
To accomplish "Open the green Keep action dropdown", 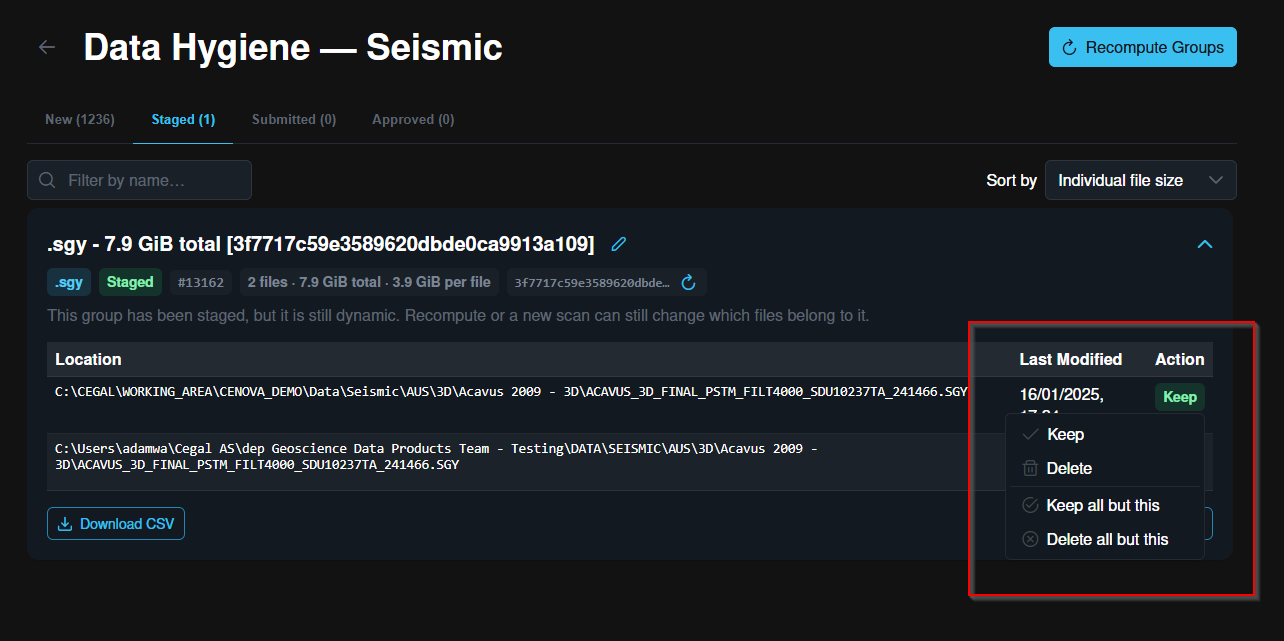I will click(1180, 397).
